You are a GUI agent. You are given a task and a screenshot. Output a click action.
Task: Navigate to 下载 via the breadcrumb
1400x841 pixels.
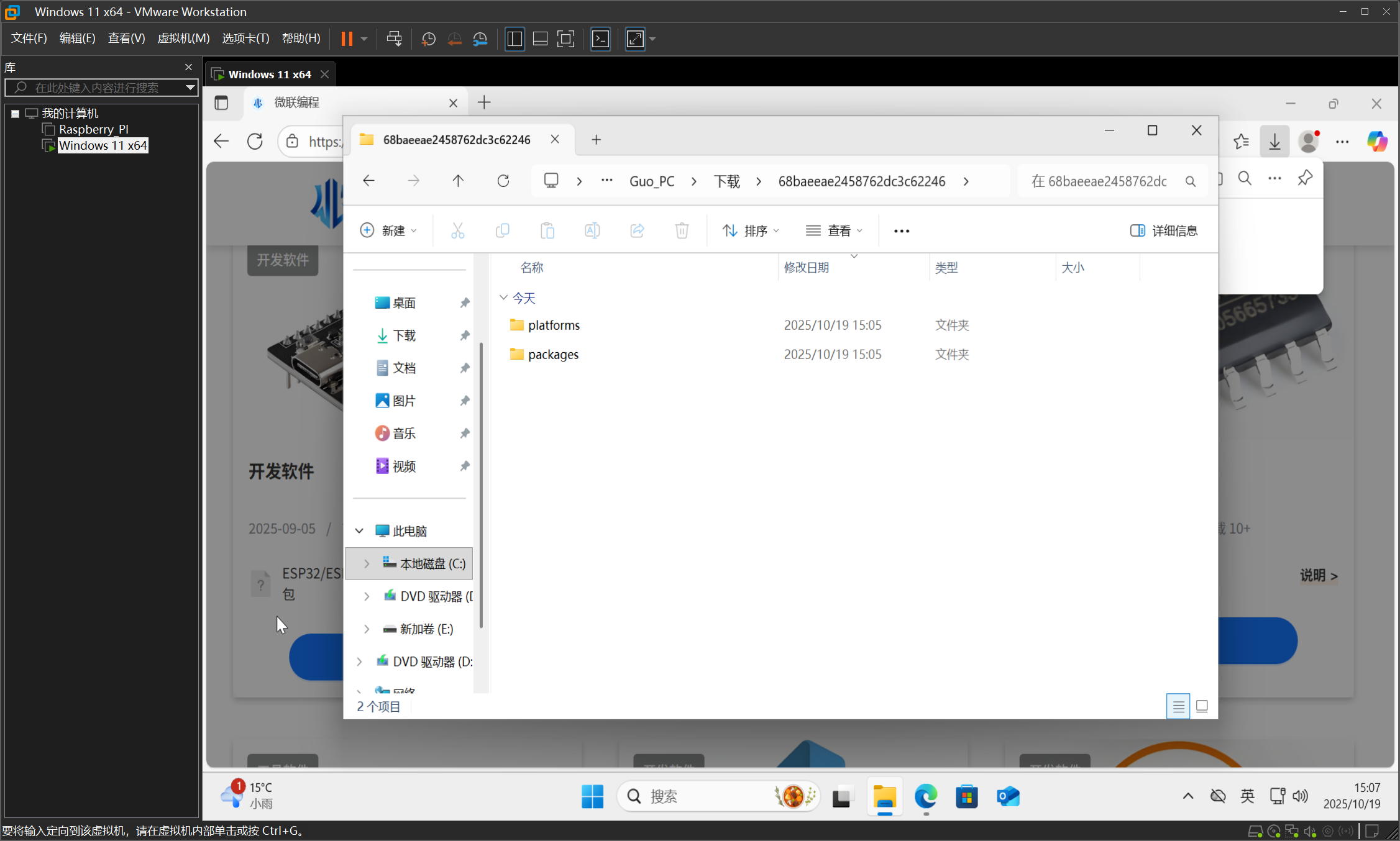click(x=726, y=181)
